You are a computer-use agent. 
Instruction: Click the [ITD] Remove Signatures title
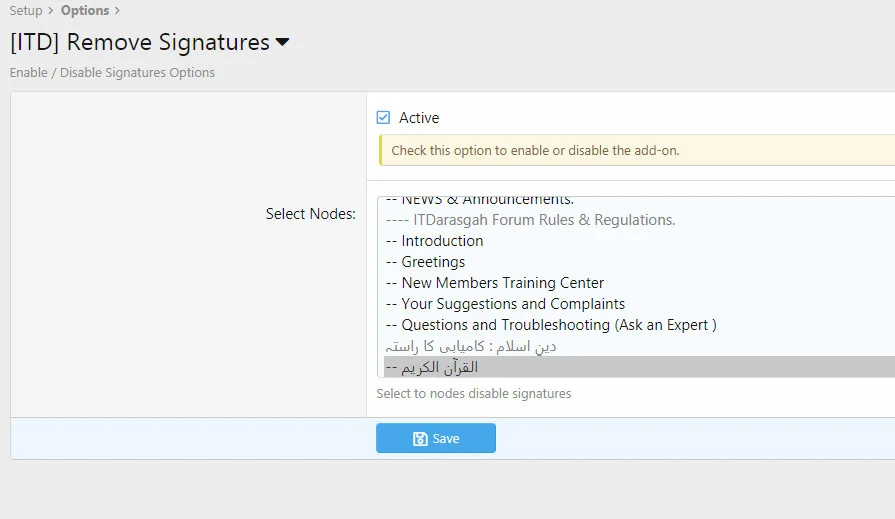click(140, 42)
